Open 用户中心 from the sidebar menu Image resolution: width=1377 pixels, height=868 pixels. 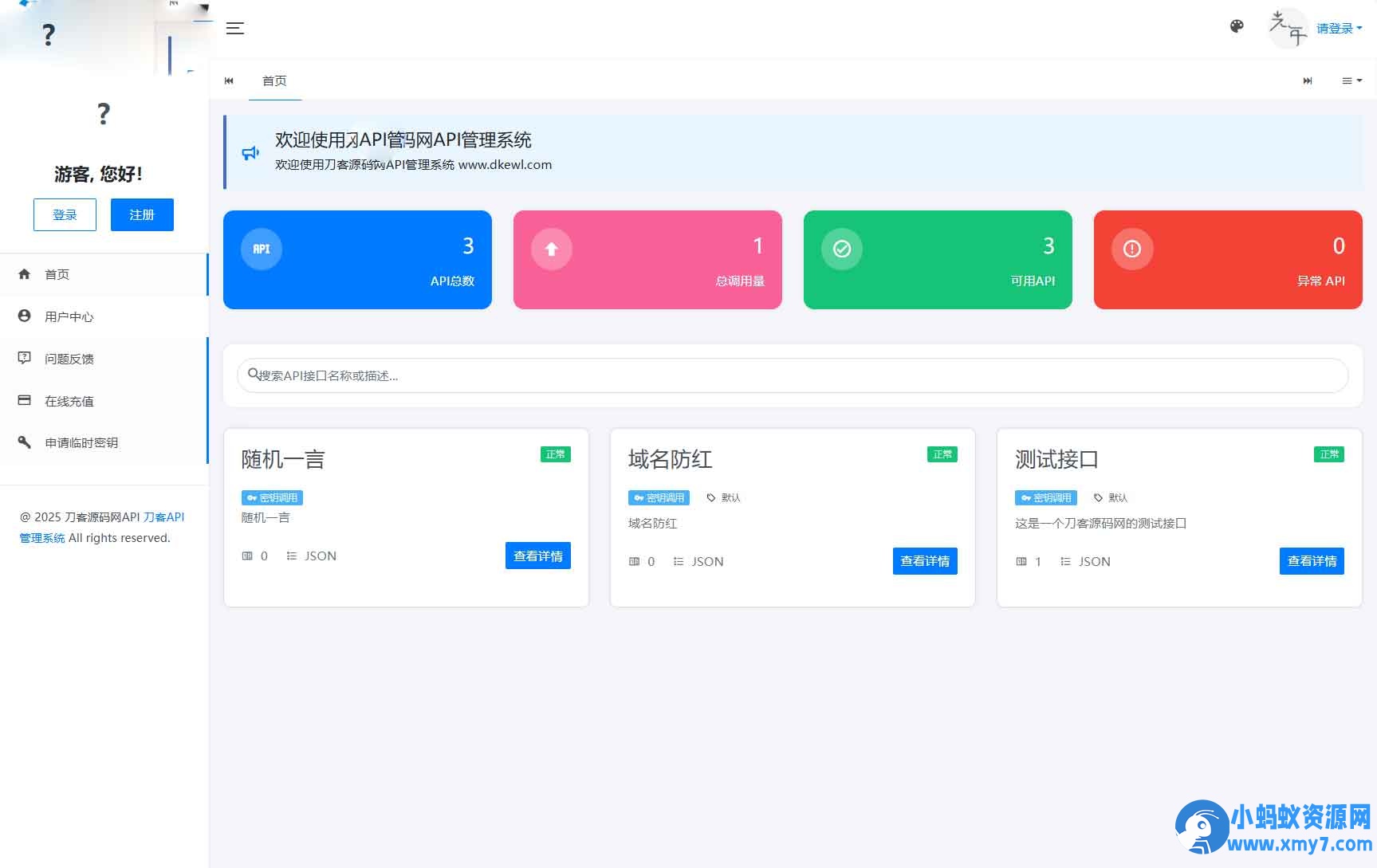[x=68, y=316]
